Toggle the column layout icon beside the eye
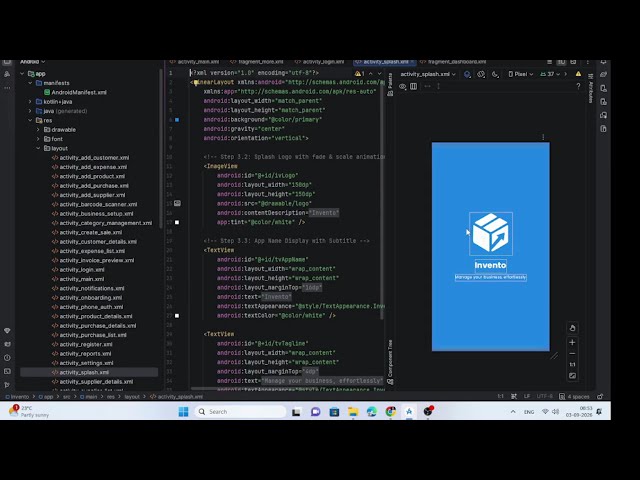Image resolution: width=640 pixels, height=480 pixels. tap(413, 87)
